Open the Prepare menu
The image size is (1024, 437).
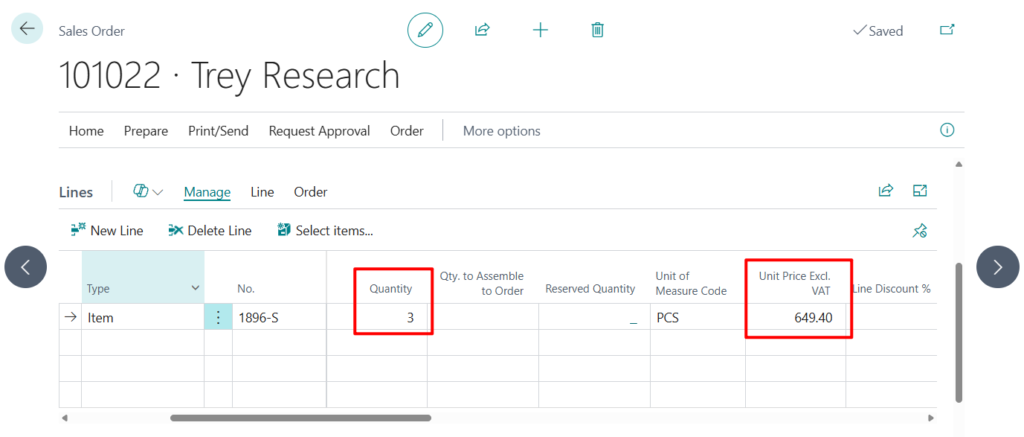point(145,131)
